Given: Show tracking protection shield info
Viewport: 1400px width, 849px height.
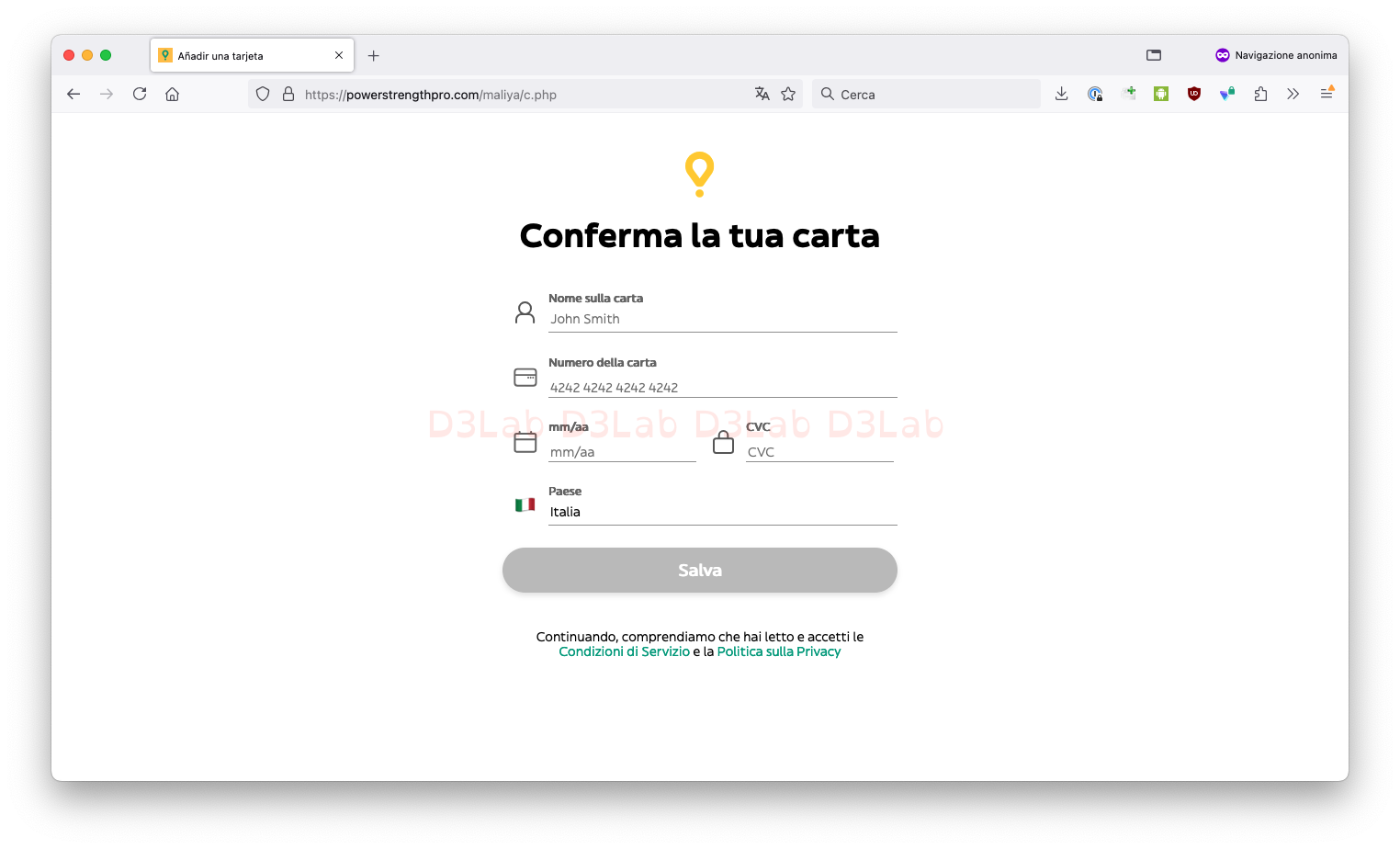Looking at the screenshot, I should click(x=263, y=94).
